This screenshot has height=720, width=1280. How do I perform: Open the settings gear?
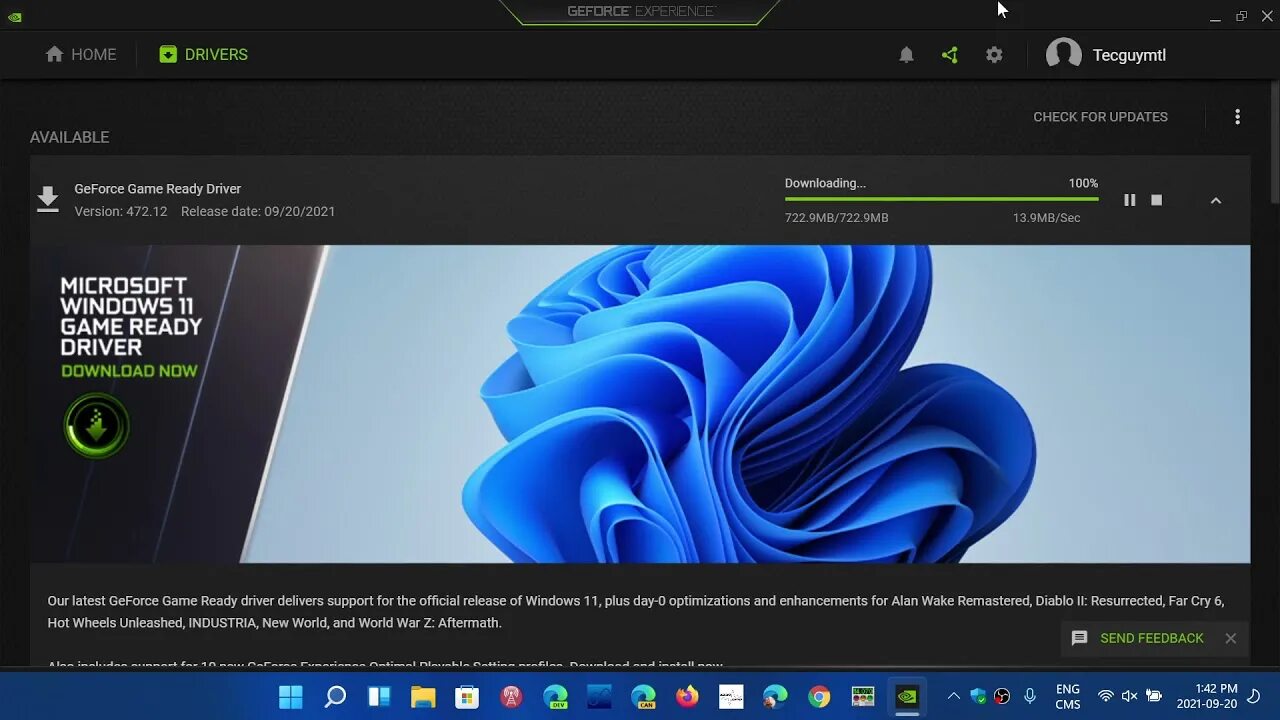(x=994, y=55)
